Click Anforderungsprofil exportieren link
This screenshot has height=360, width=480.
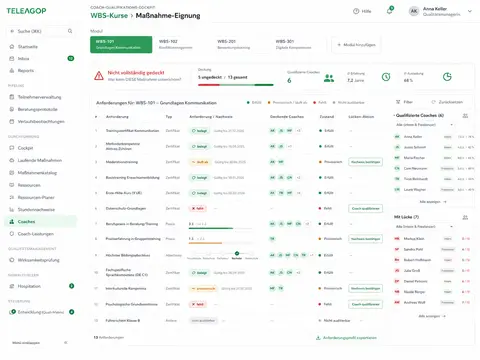coord(346,338)
